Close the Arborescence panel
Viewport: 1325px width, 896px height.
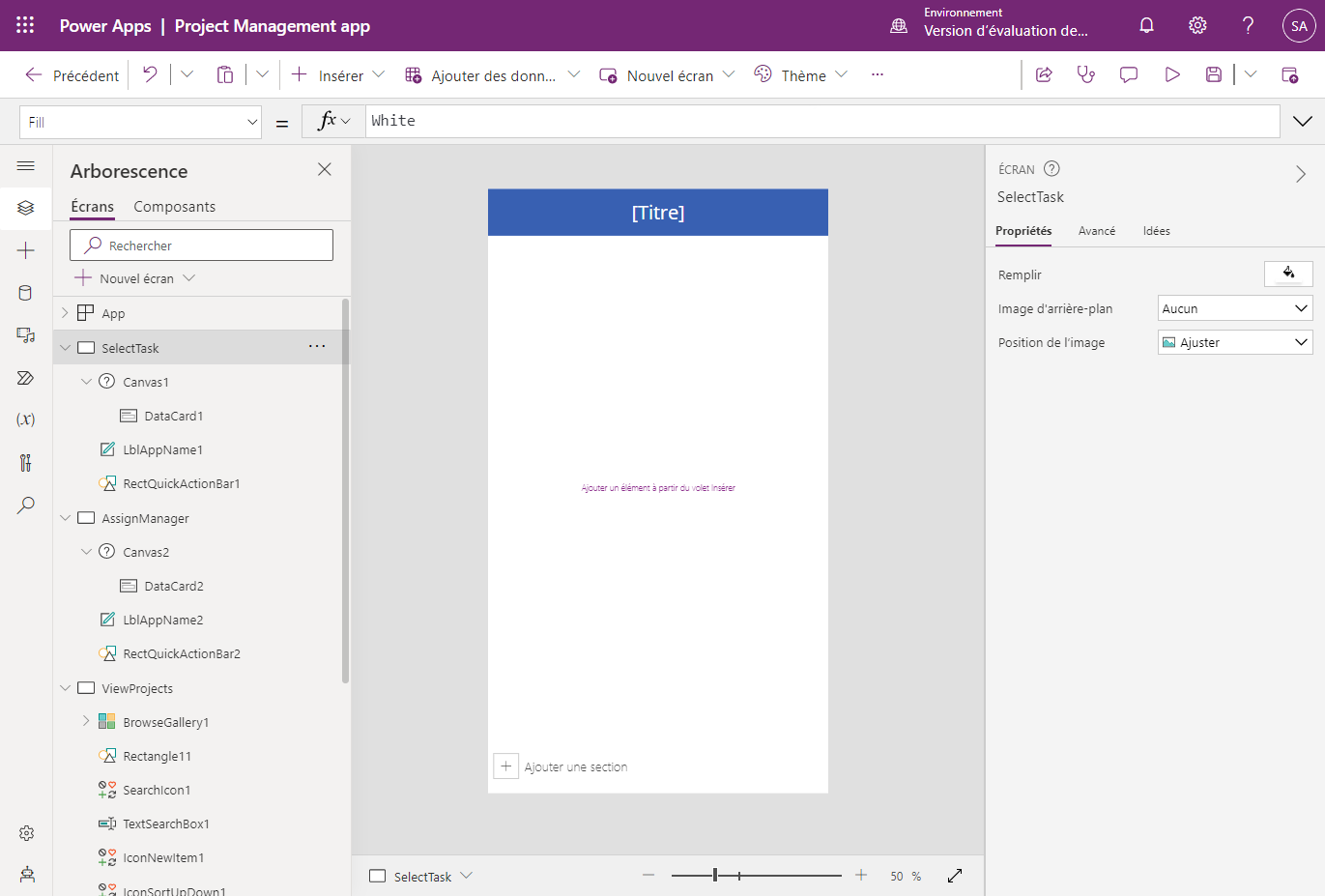(325, 169)
